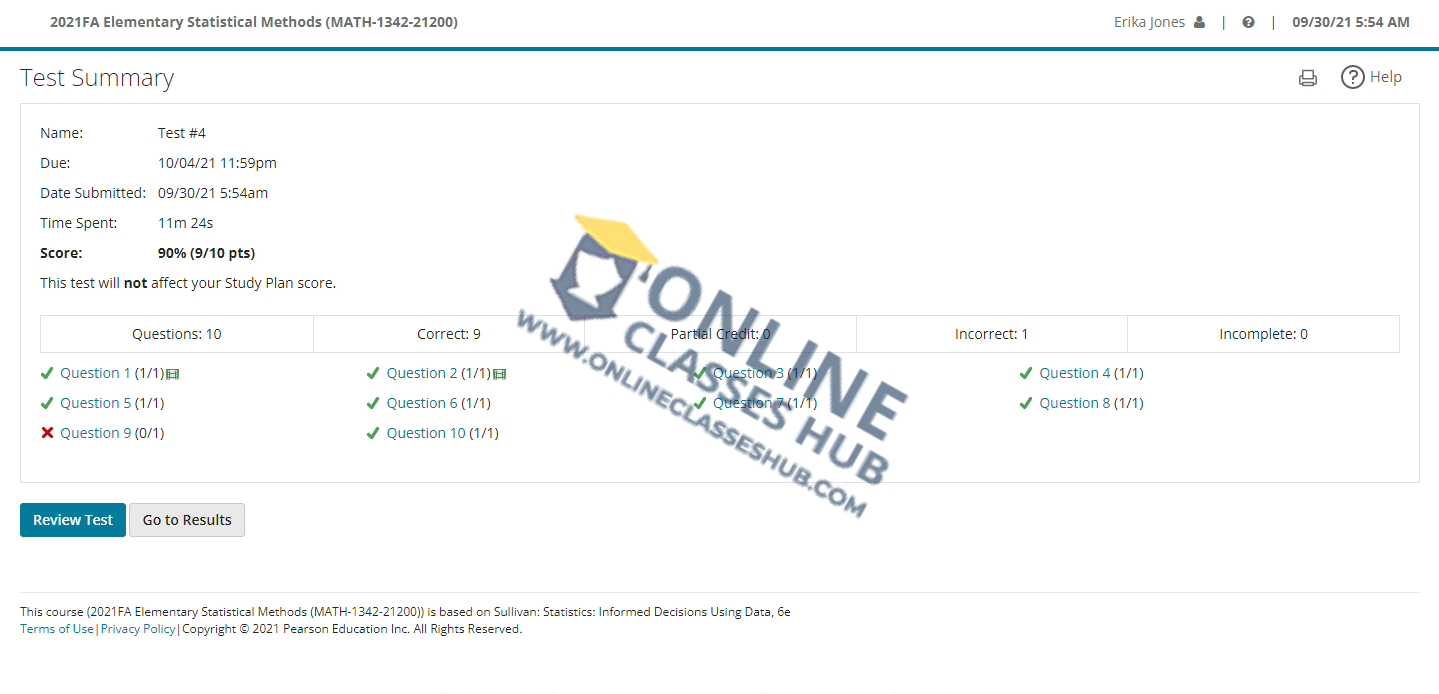1439x694 pixels.
Task: Open the Terms of Use link
Action: click(57, 629)
